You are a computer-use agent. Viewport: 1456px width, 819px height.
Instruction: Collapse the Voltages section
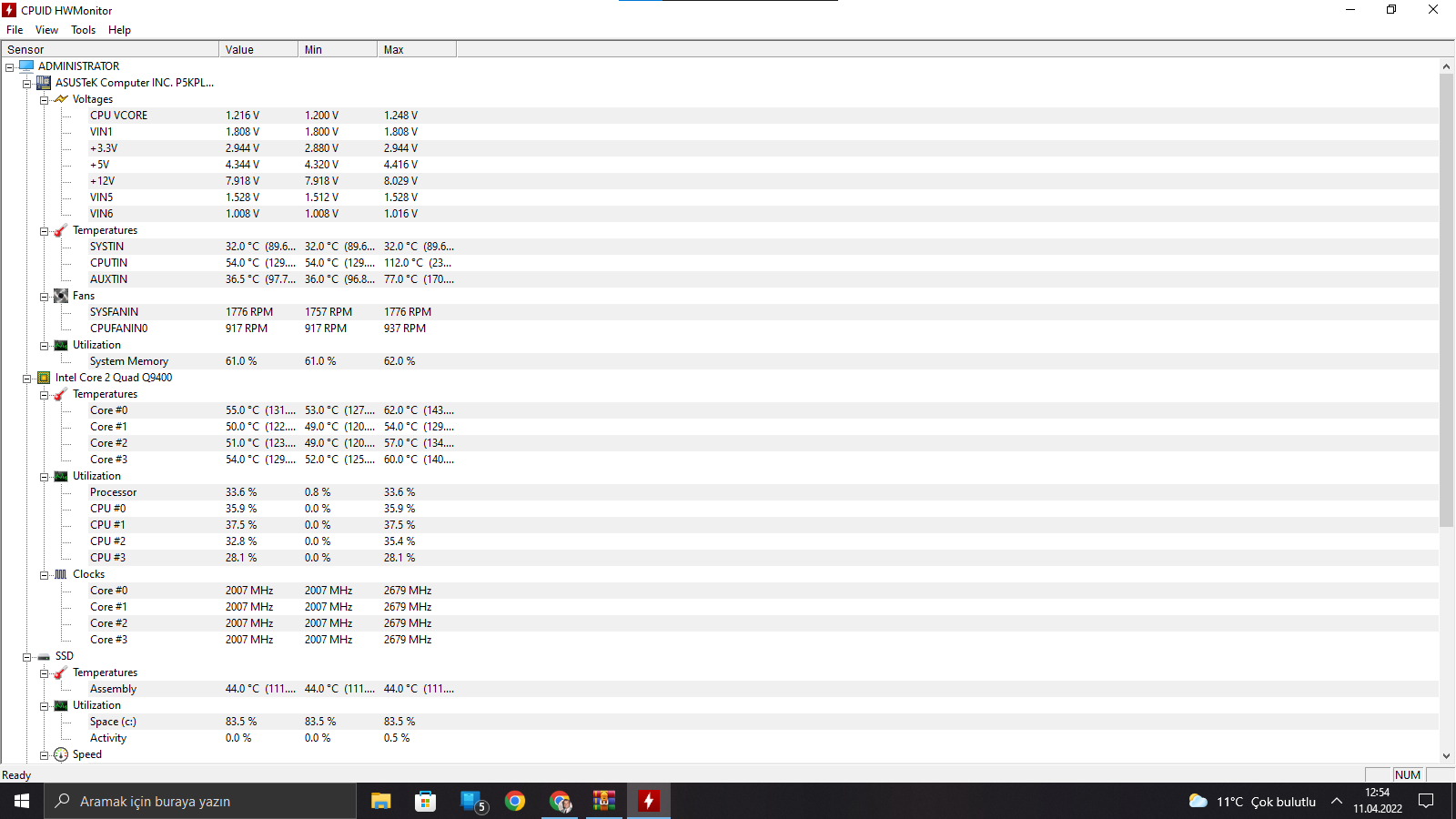(x=44, y=99)
